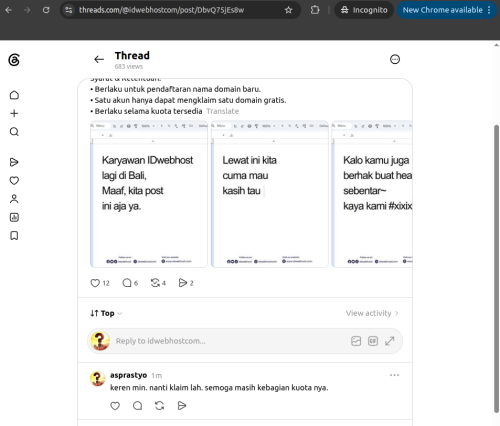Click the 683 views text
500x426 pixels.
tap(129, 67)
